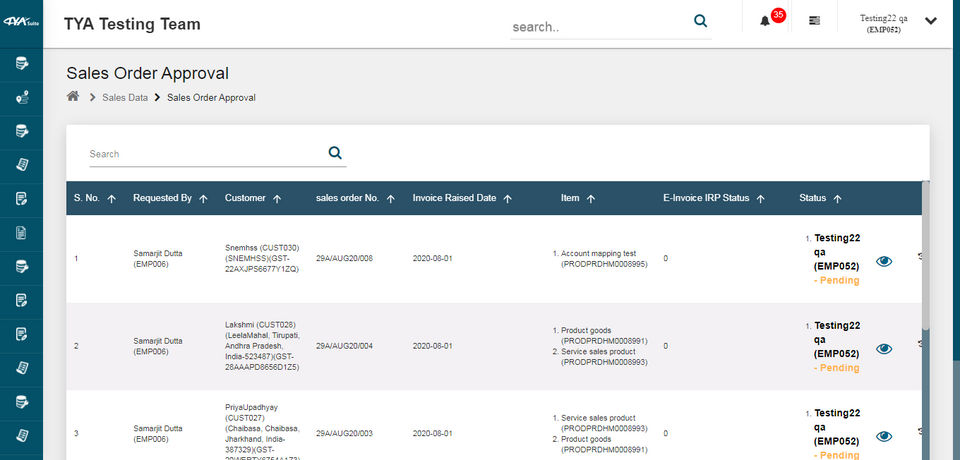Sort by sales order No. arrow
This screenshot has width=960, height=460.
pos(391,198)
